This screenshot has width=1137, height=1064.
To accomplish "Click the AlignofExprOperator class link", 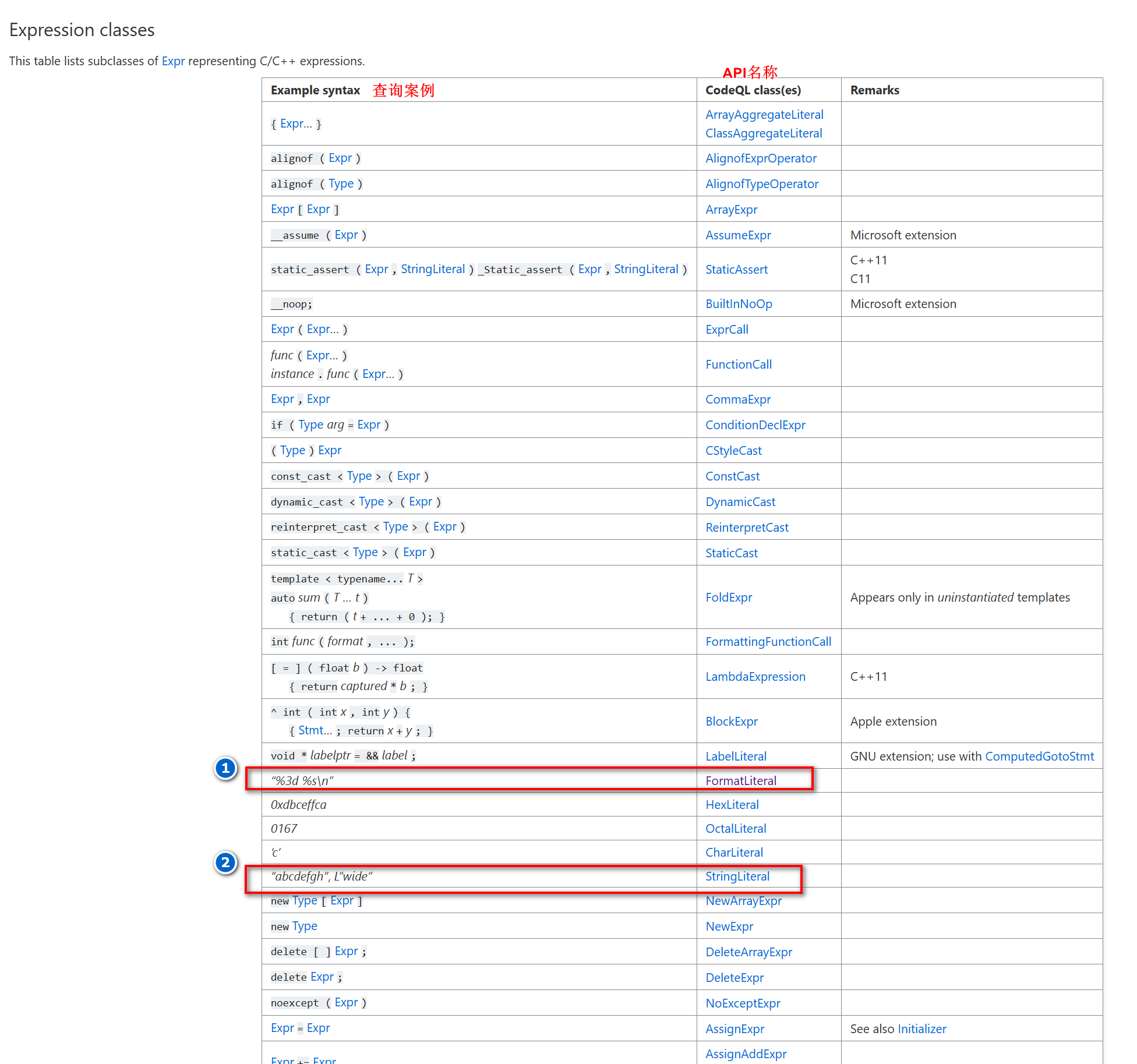I will pyautogui.click(x=761, y=158).
